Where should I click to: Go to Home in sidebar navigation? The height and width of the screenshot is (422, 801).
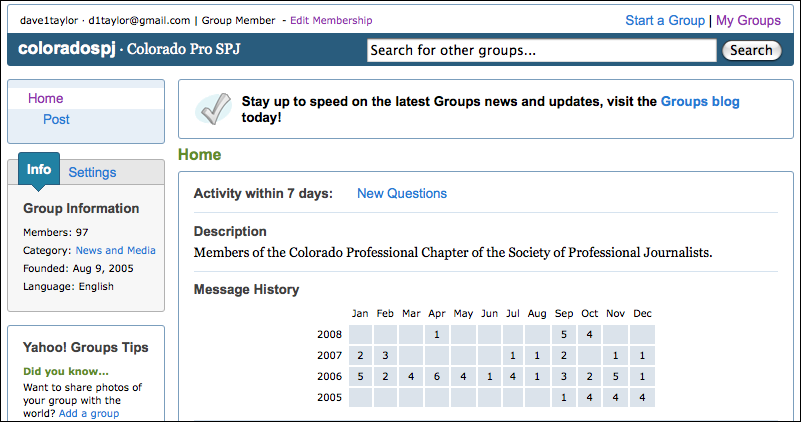[x=45, y=98]
